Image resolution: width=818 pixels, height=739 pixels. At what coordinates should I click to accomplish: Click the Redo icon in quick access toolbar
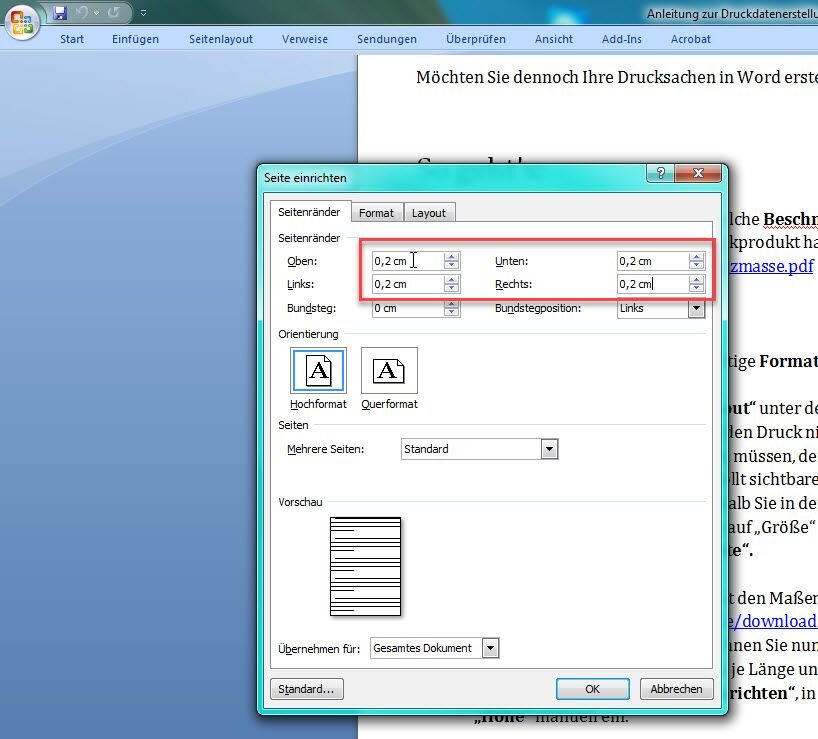[114, 13]
